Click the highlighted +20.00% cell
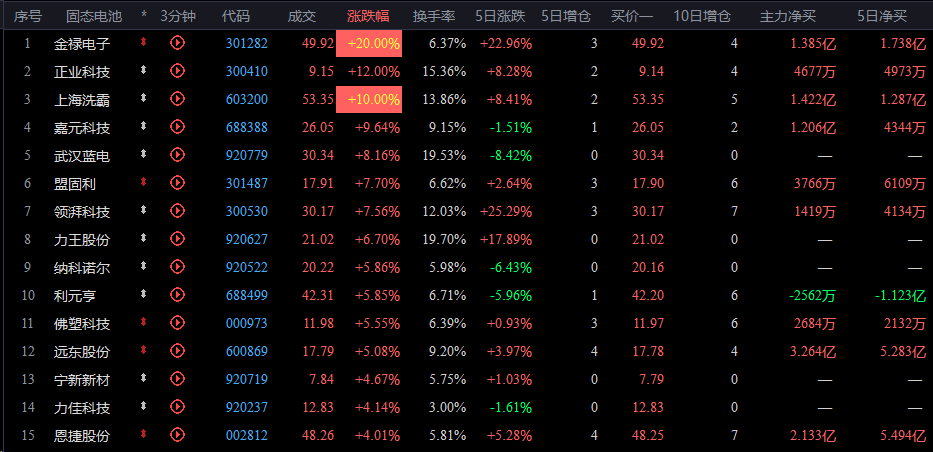This screenshot has width=933, height=452. pos(369,43)
